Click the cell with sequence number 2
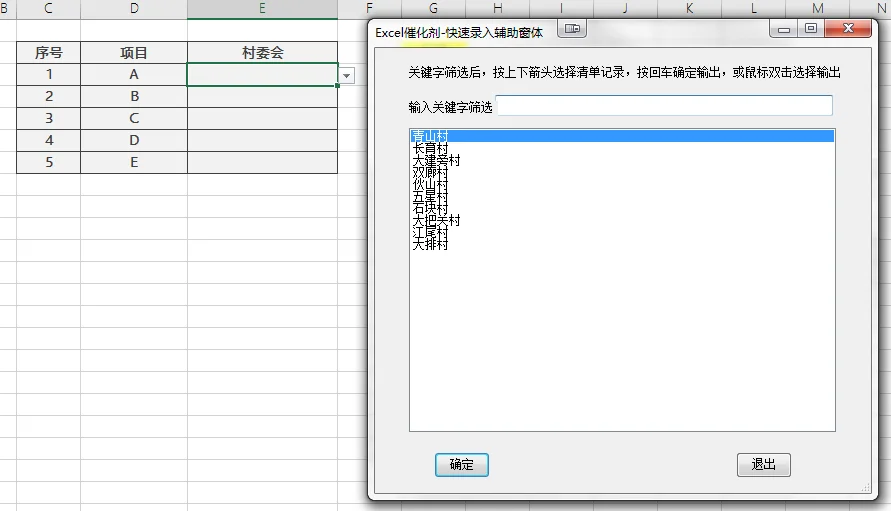This screenshot has height=511, width=891. coord(48,96)
